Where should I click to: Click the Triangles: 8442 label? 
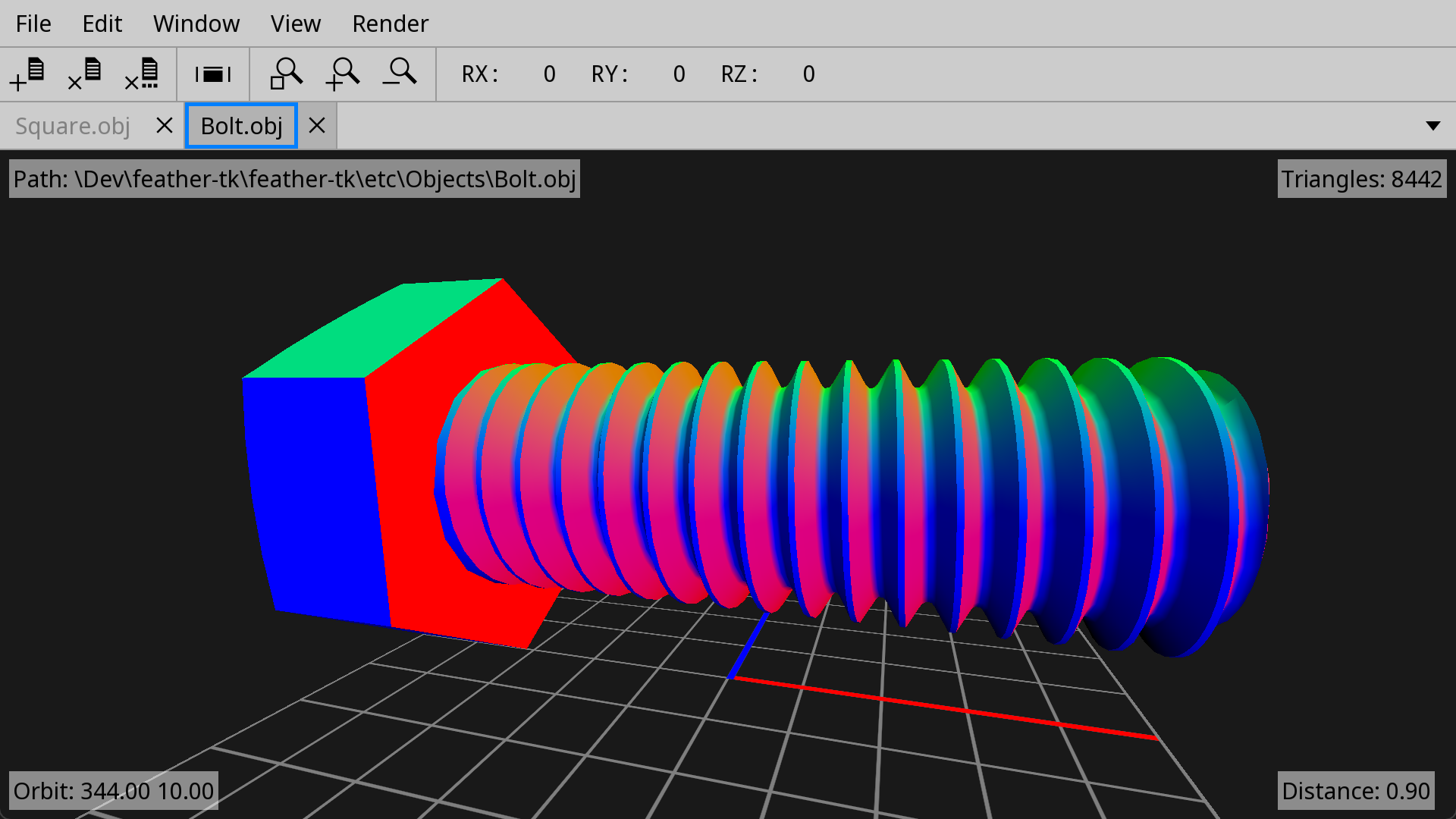click(x=1361, y=179)
